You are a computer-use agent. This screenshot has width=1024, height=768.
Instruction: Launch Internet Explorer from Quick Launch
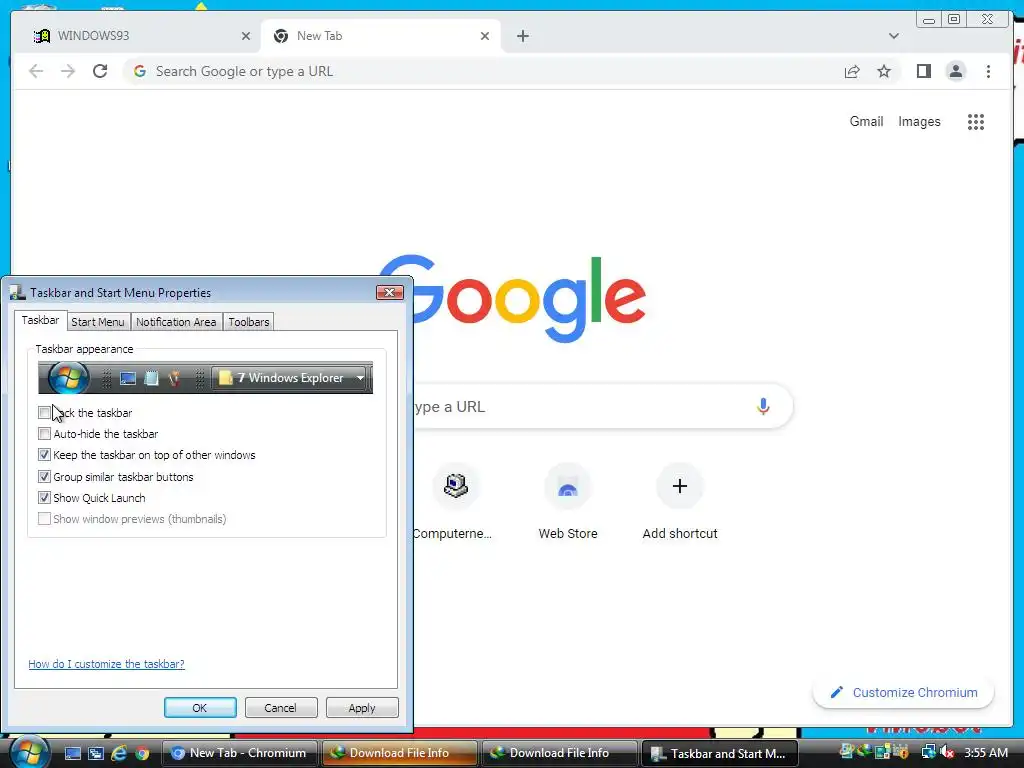pyautogui.click(x=120, y=753)
